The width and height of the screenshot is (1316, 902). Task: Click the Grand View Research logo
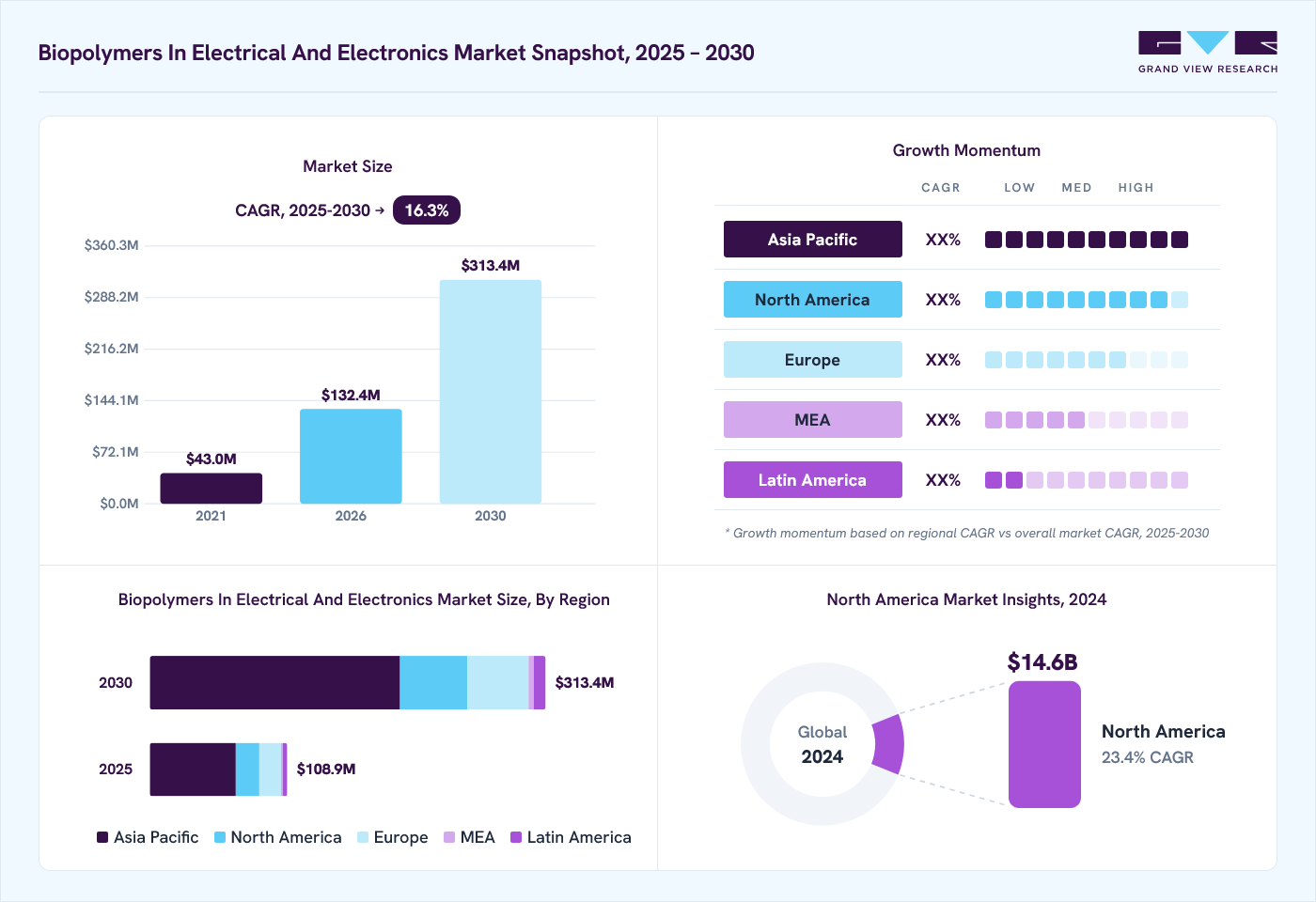pos(1208,53)
